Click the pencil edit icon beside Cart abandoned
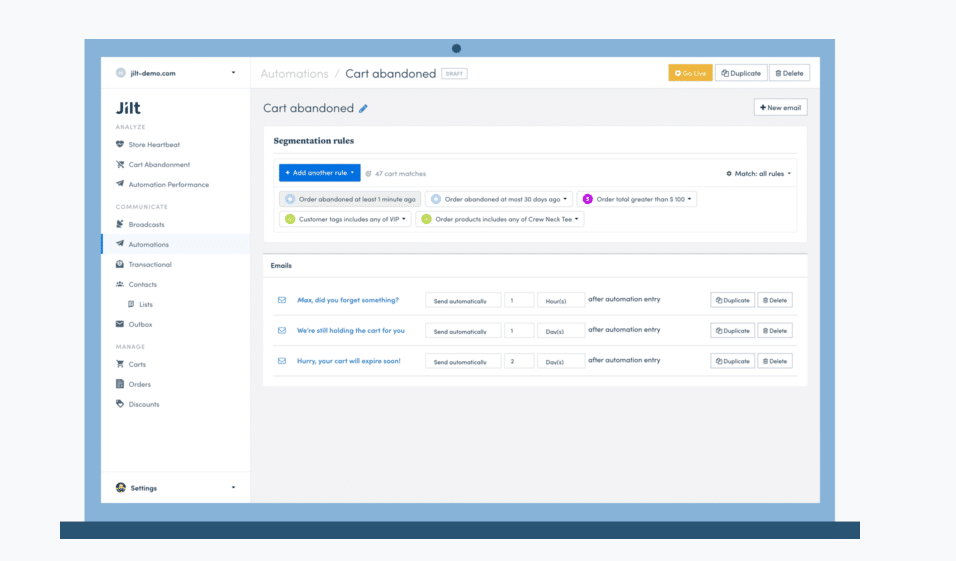 (x=364, y=108)
